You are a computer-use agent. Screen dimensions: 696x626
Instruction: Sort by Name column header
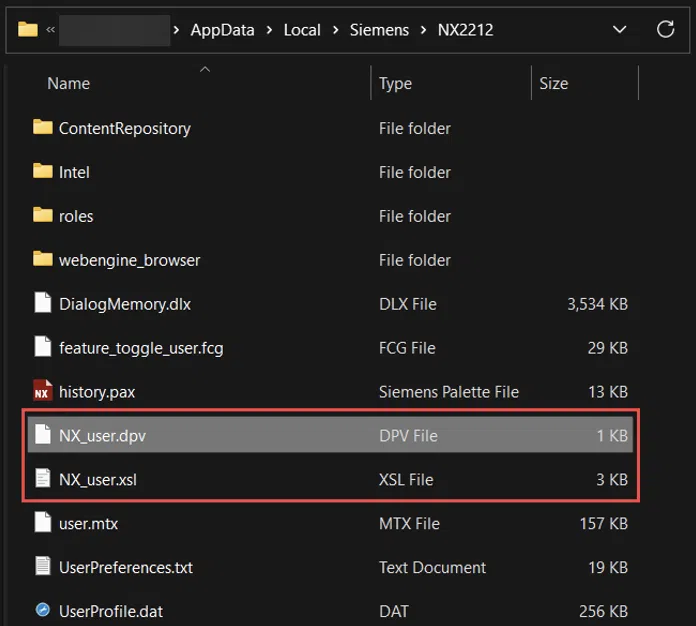pyautogui.click(x=68, y=83)
